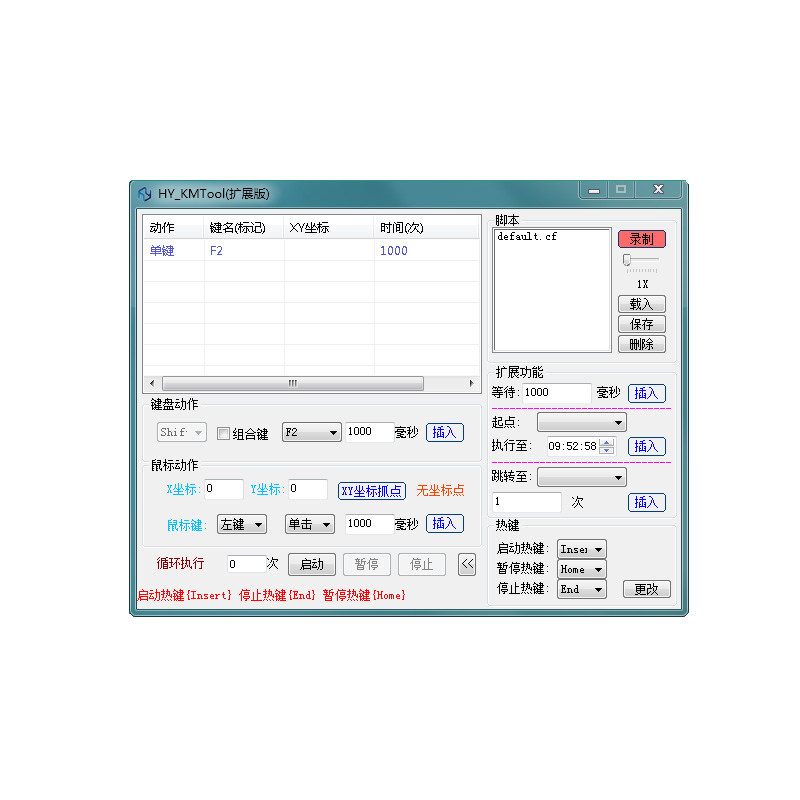Click the 执行至 time up spinner arrow

[x=607, y=442]
